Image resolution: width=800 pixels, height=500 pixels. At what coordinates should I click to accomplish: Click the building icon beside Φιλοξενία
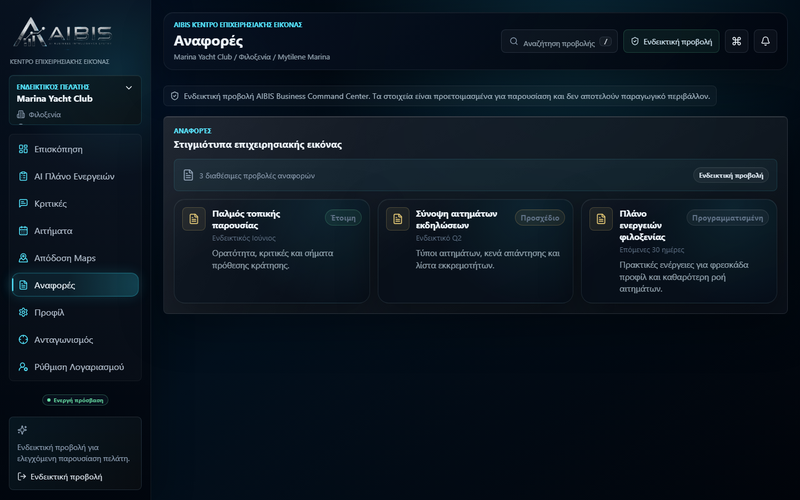pos(21,114)
